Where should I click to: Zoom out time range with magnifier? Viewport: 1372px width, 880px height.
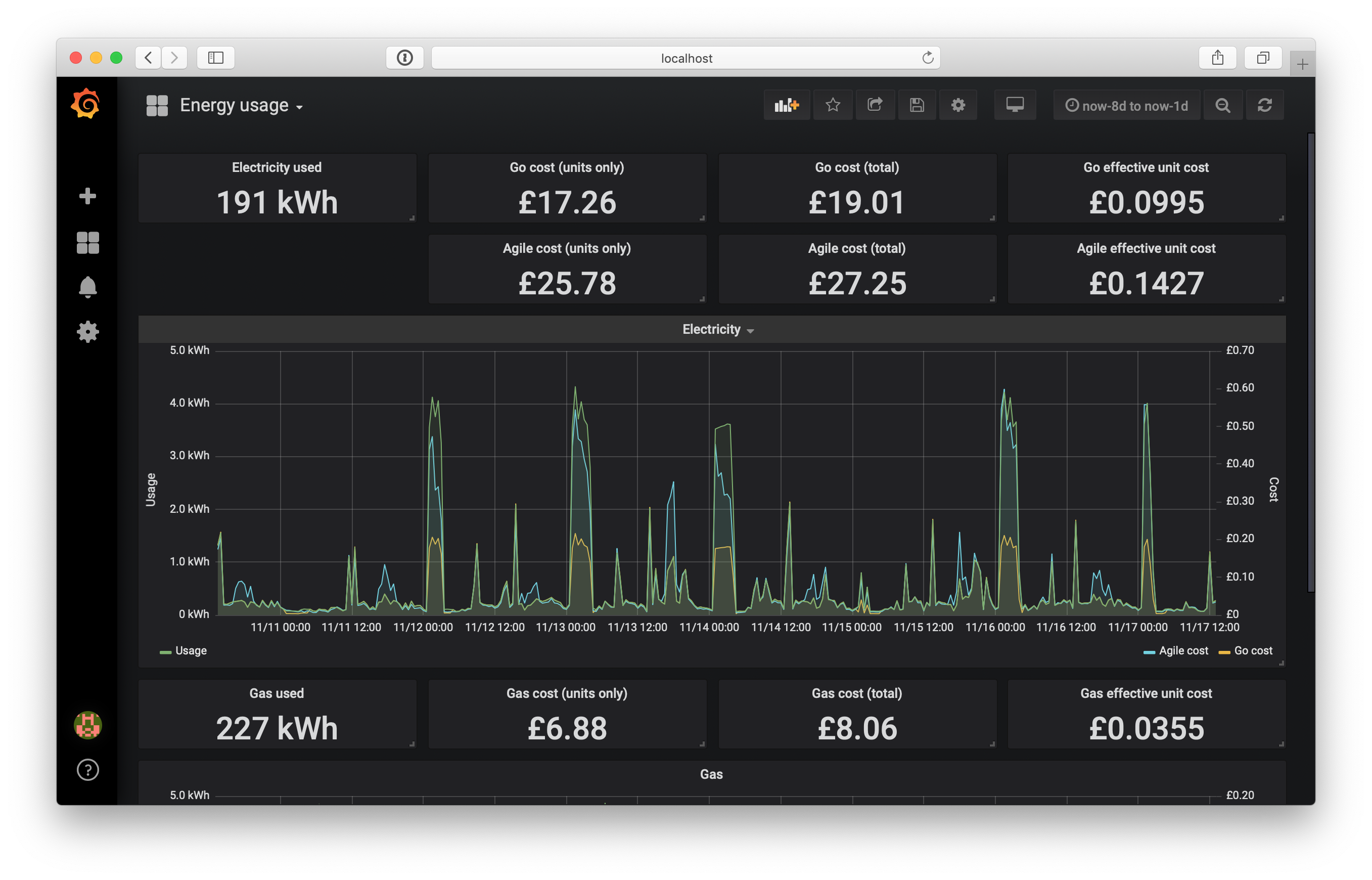coord(1222,105)
